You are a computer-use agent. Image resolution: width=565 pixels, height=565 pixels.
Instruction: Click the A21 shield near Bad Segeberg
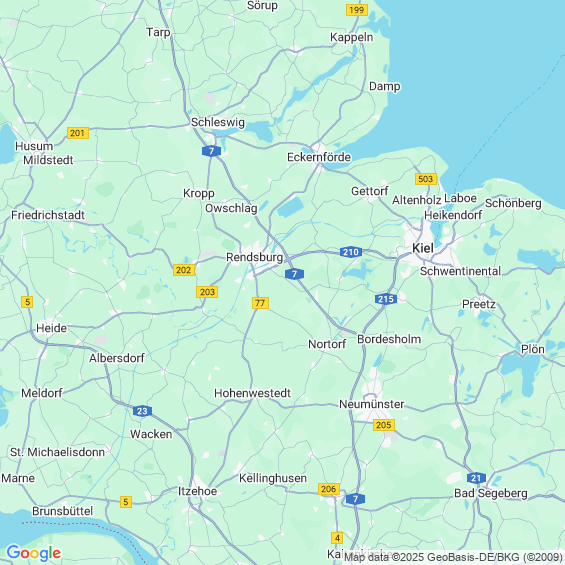coord(476,478)
